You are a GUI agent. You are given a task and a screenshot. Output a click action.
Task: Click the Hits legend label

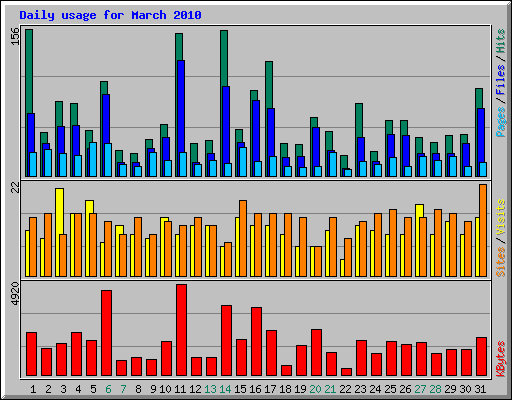pos(500,41)
